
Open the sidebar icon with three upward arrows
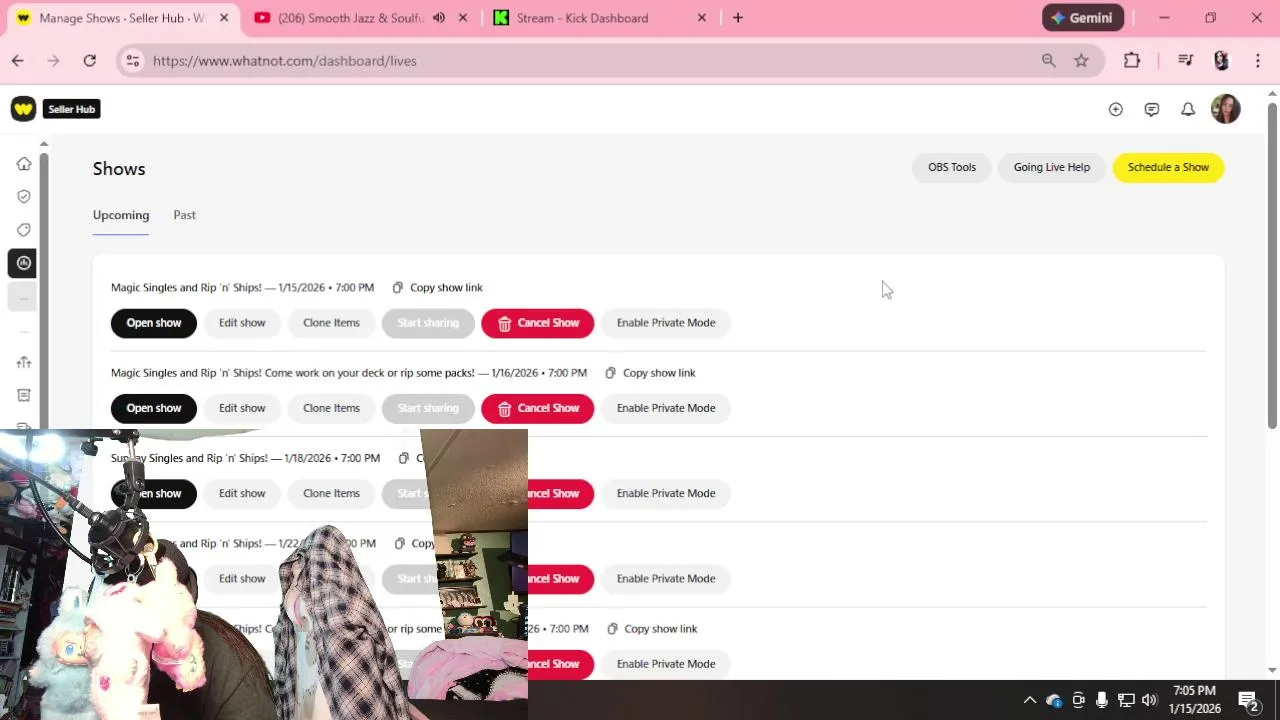[x=24, y=362]
